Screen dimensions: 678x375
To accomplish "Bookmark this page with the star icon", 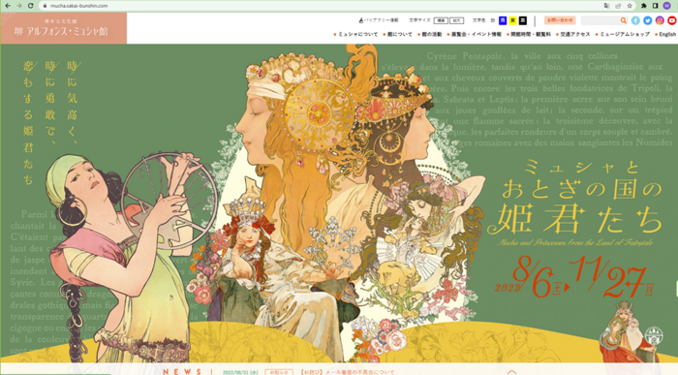I will [630, 6].
